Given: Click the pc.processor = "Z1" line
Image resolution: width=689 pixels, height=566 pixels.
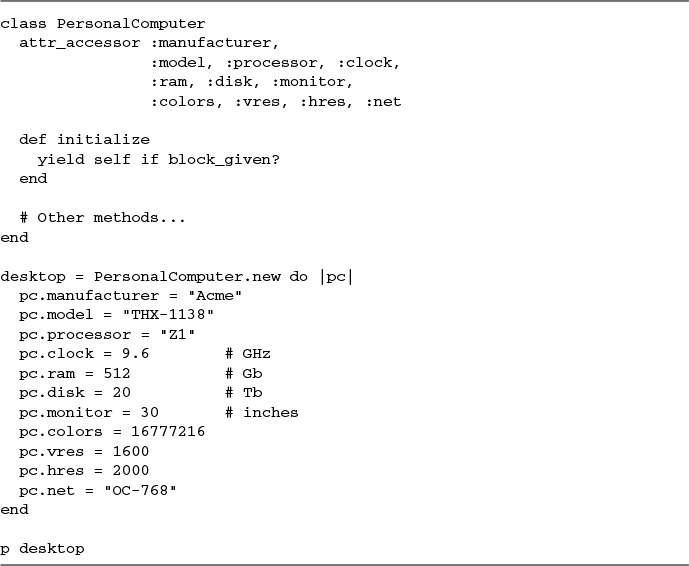Looking at the screenshot, I should (107, 335).
